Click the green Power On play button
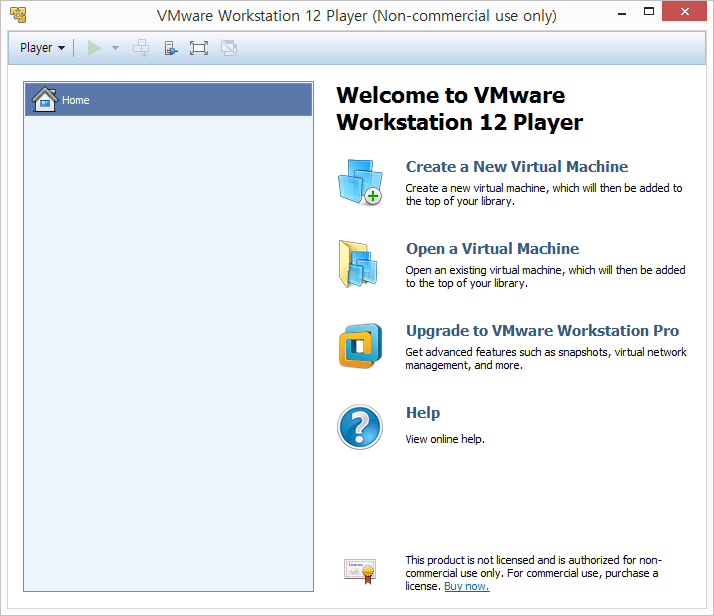The width and height of the screenshot is (714, 616). tap(95, 48)
